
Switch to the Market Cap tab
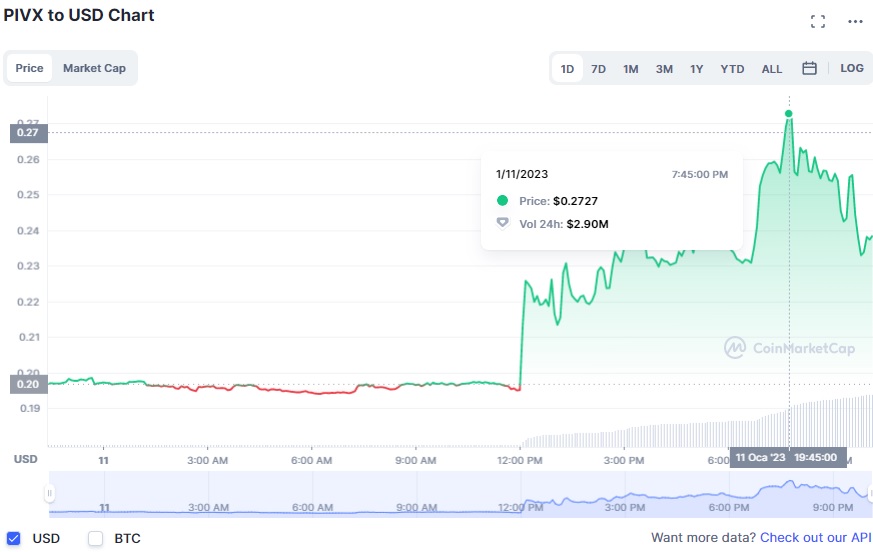click(94, 68)
